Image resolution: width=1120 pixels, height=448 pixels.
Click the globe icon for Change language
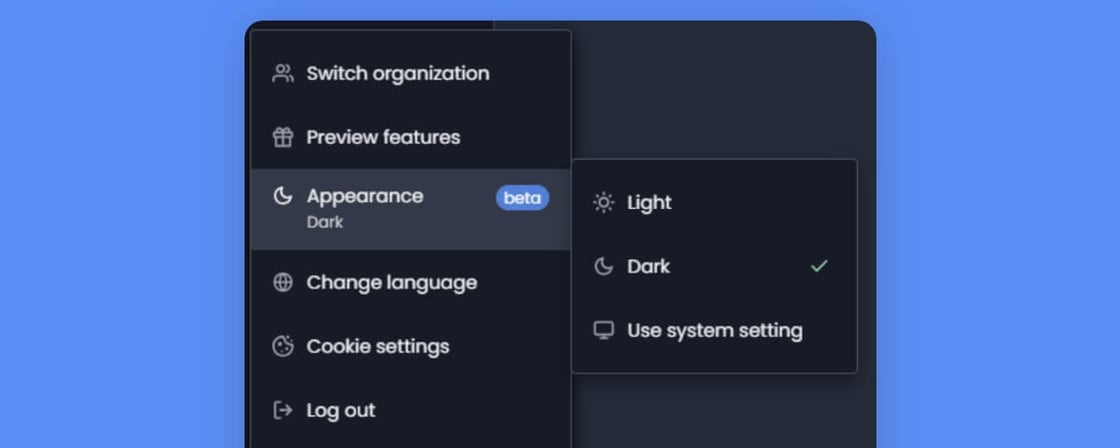click(x=283, y=282)
